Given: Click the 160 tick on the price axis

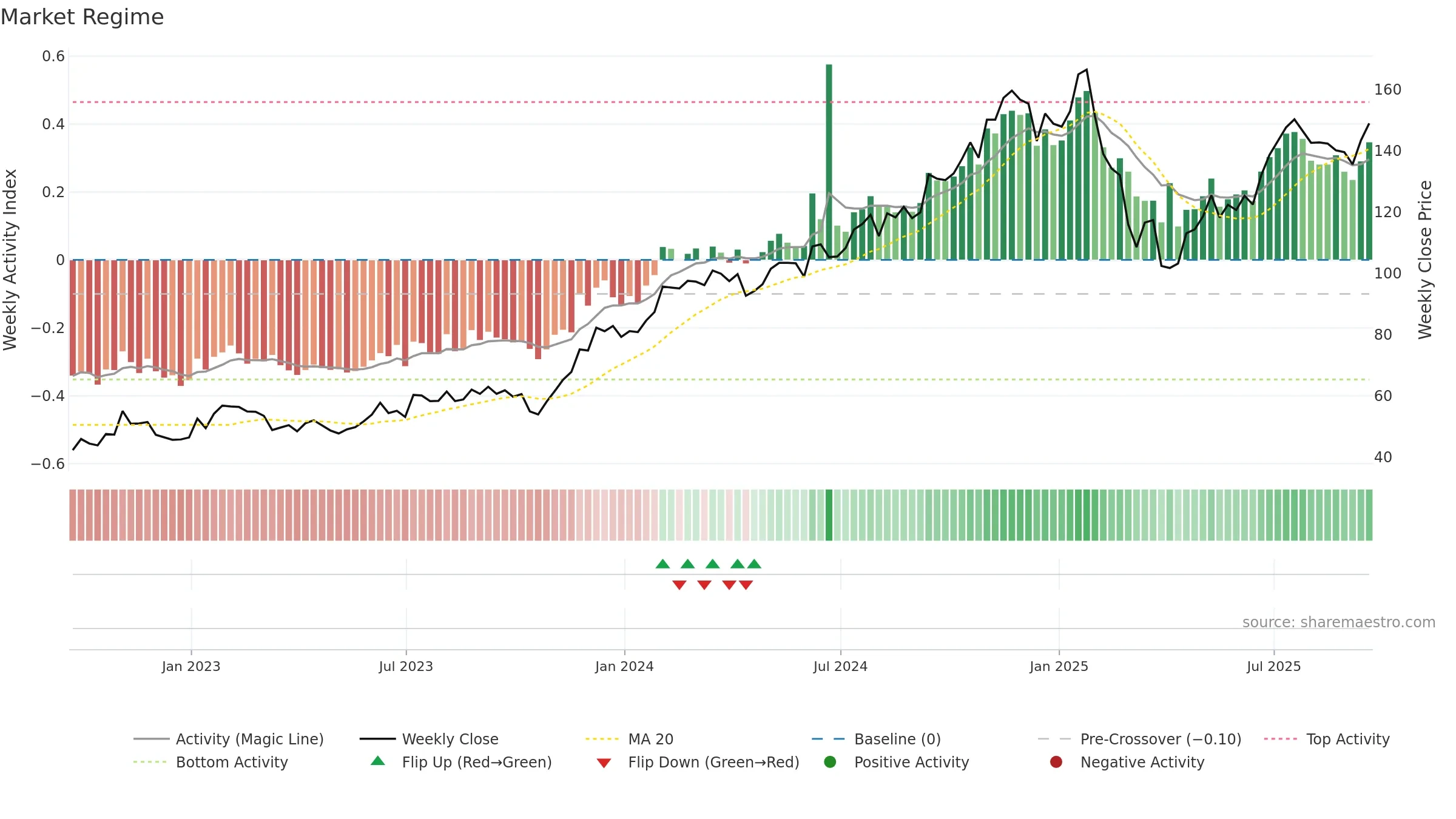Looking at the screenshot, I should point(1387,90).
